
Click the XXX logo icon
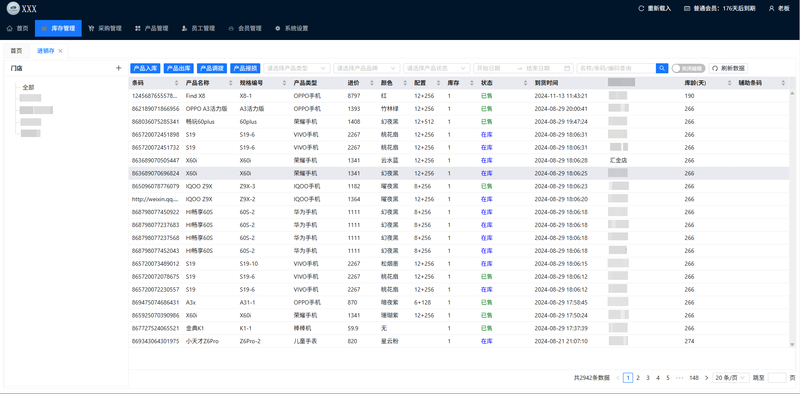pyautogui.click(x=13, y=8)
